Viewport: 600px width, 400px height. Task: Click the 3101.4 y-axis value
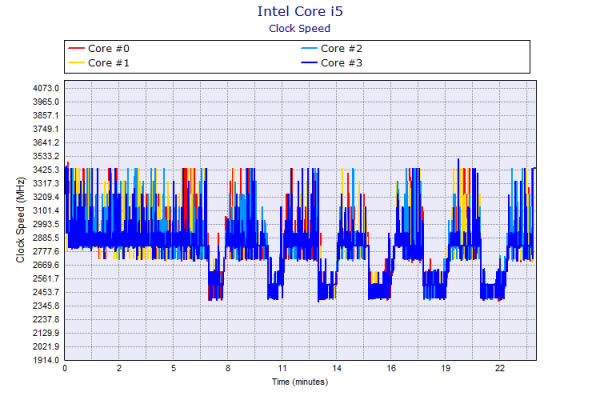(46, 211)
